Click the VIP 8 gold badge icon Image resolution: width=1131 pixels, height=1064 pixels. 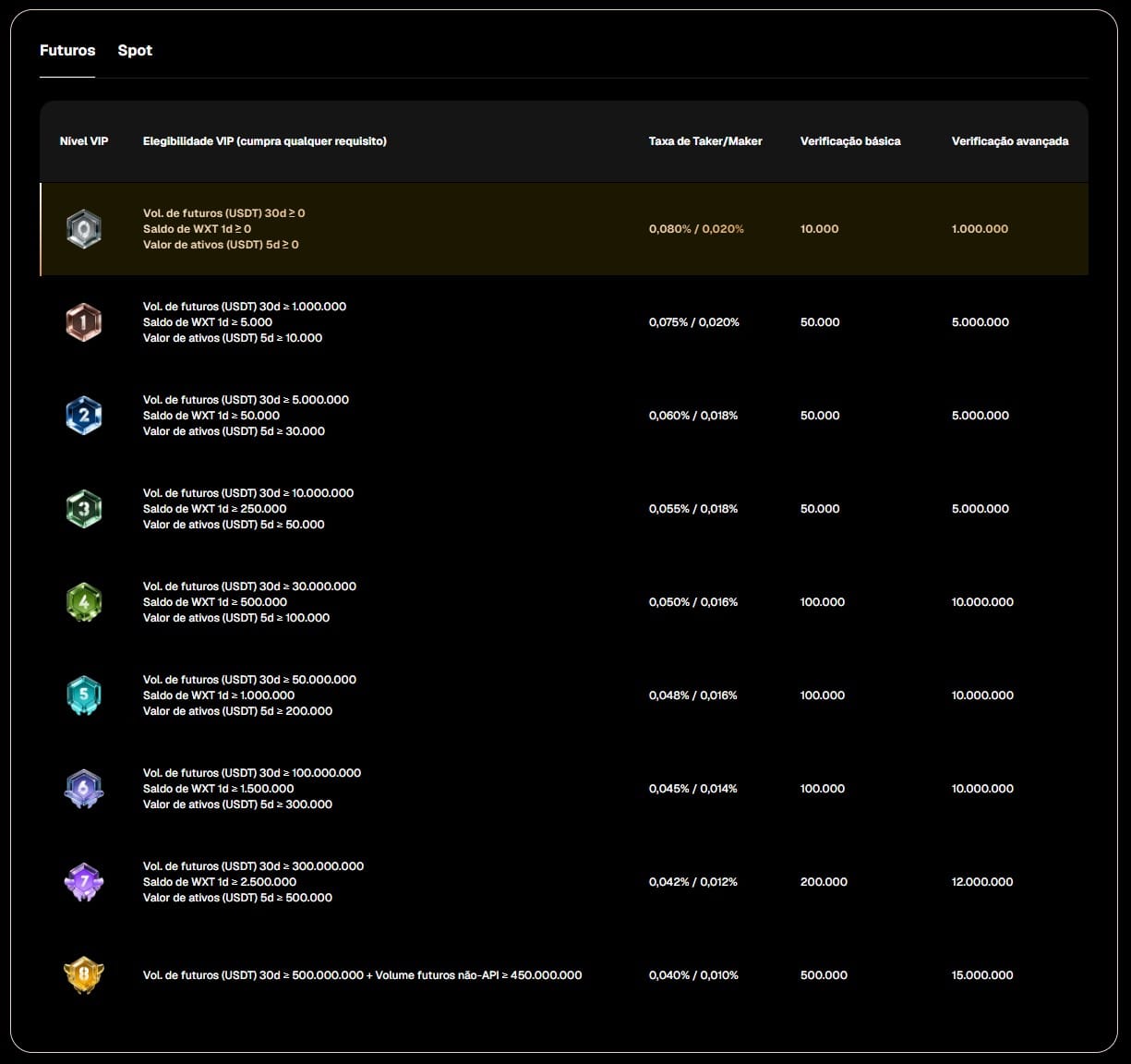pyautogui.click(x=84, y=975)
